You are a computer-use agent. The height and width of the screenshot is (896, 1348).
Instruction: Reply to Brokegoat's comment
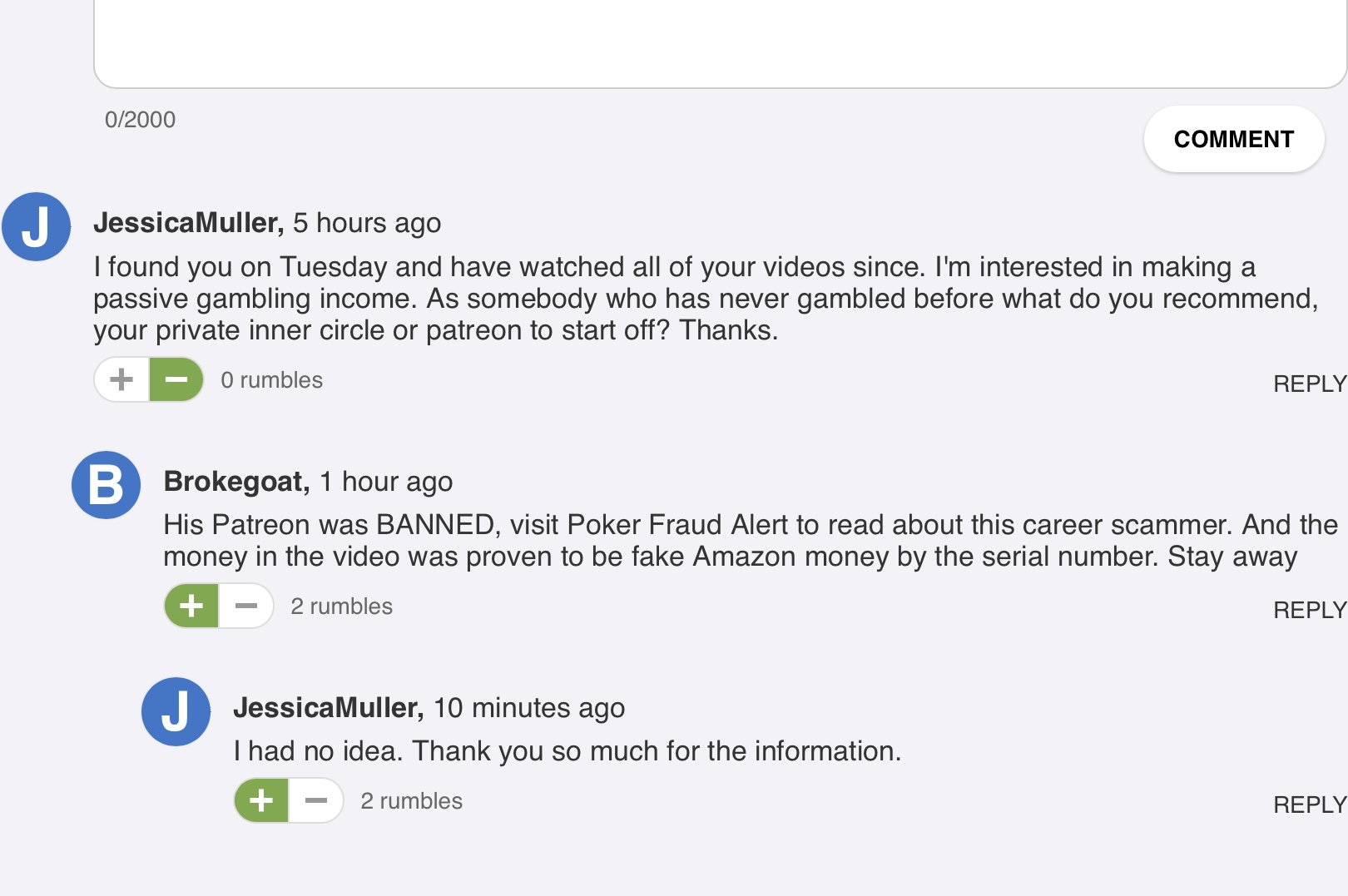tap(1310, 610)
